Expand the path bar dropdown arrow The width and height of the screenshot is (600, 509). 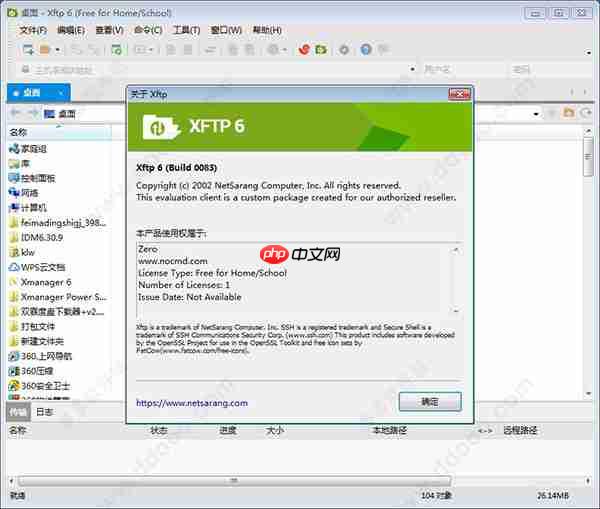pos(536,114)
